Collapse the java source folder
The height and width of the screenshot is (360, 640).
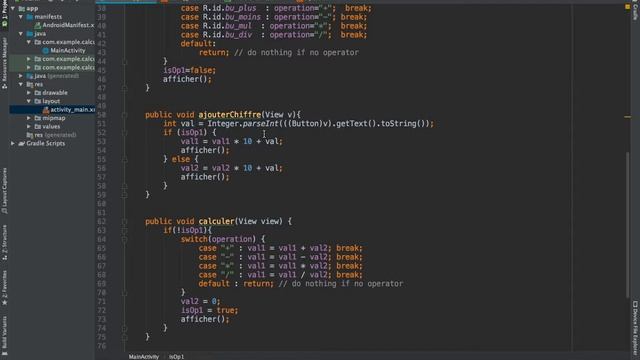click(21, 33)
